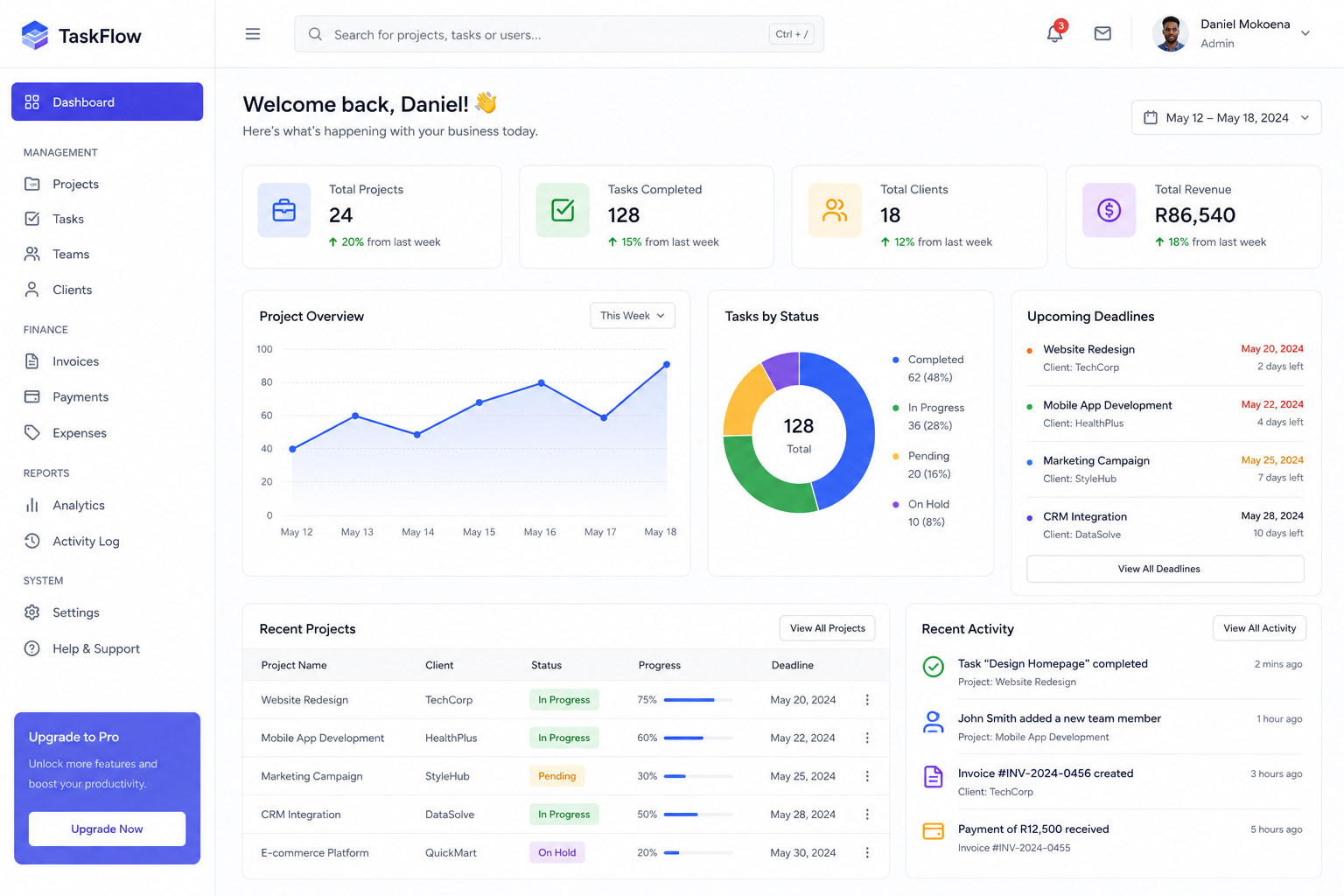Click the search magnifier icon
Screen dimensions: 1344x896
click(315, 34)
